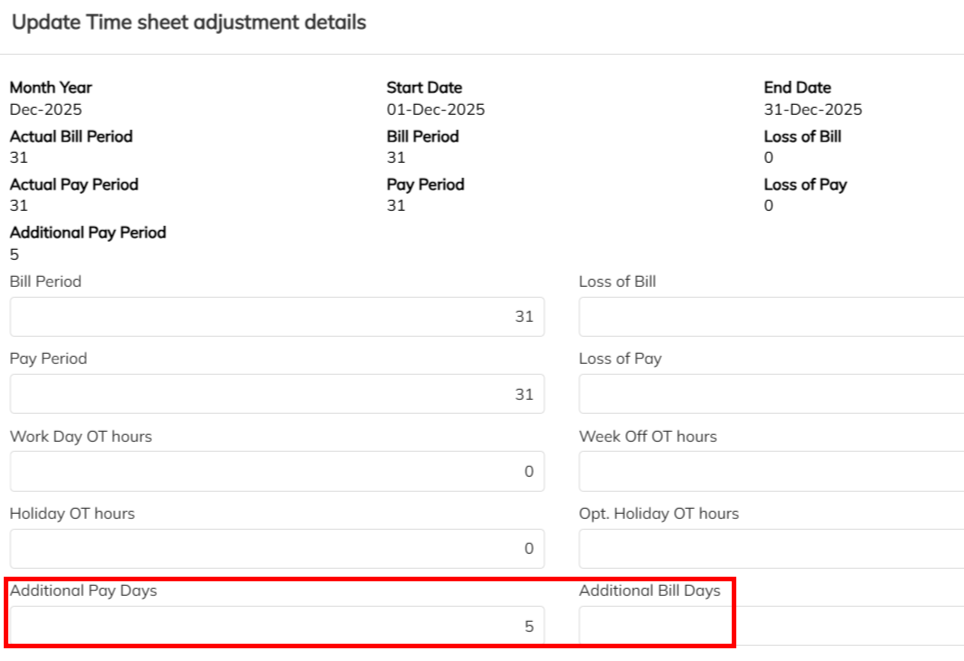
Task: Click the Start Date label
Action: click(x=425, y=88)
